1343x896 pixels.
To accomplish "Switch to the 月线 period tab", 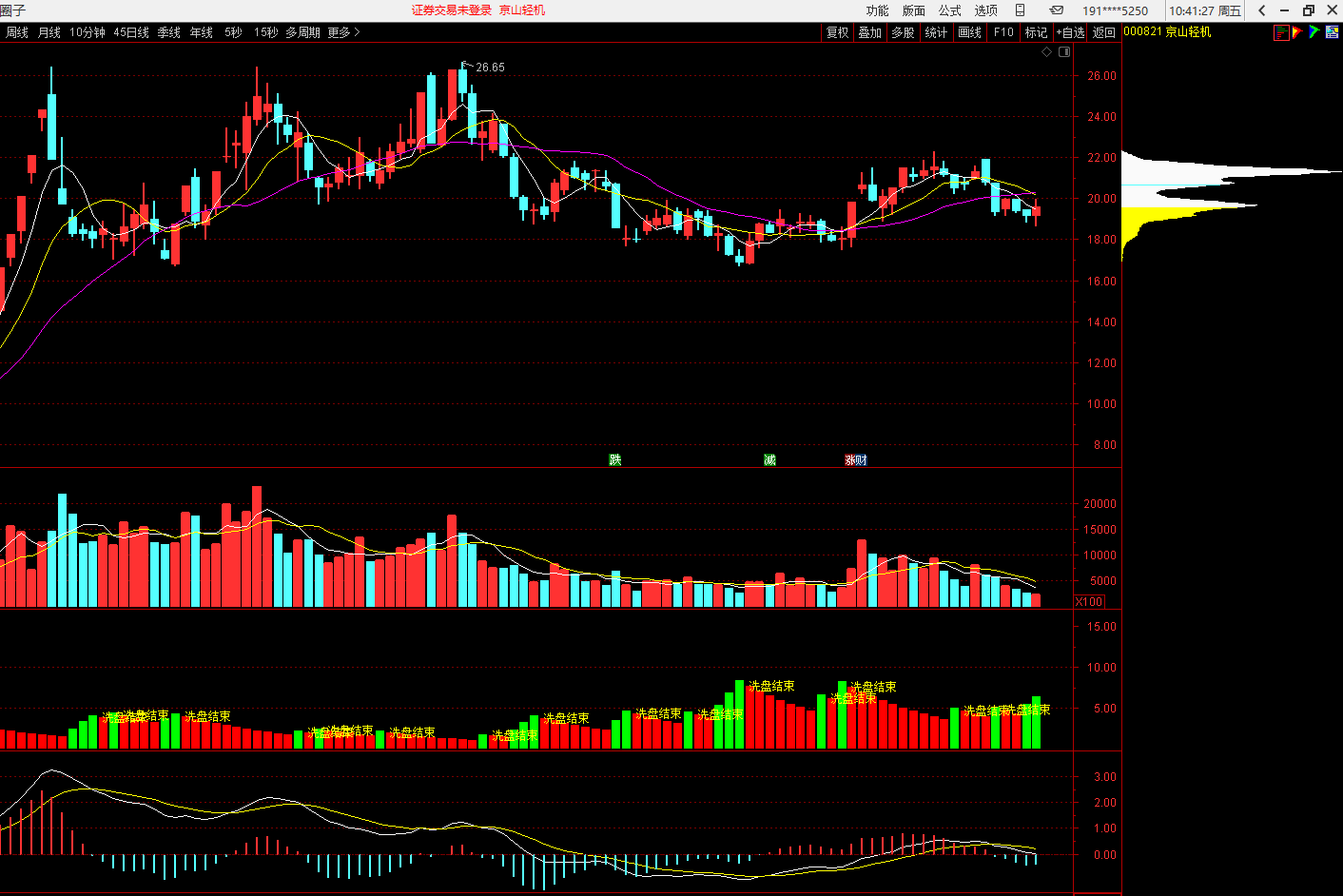I will pyautogui.click(x=49, y=32).
